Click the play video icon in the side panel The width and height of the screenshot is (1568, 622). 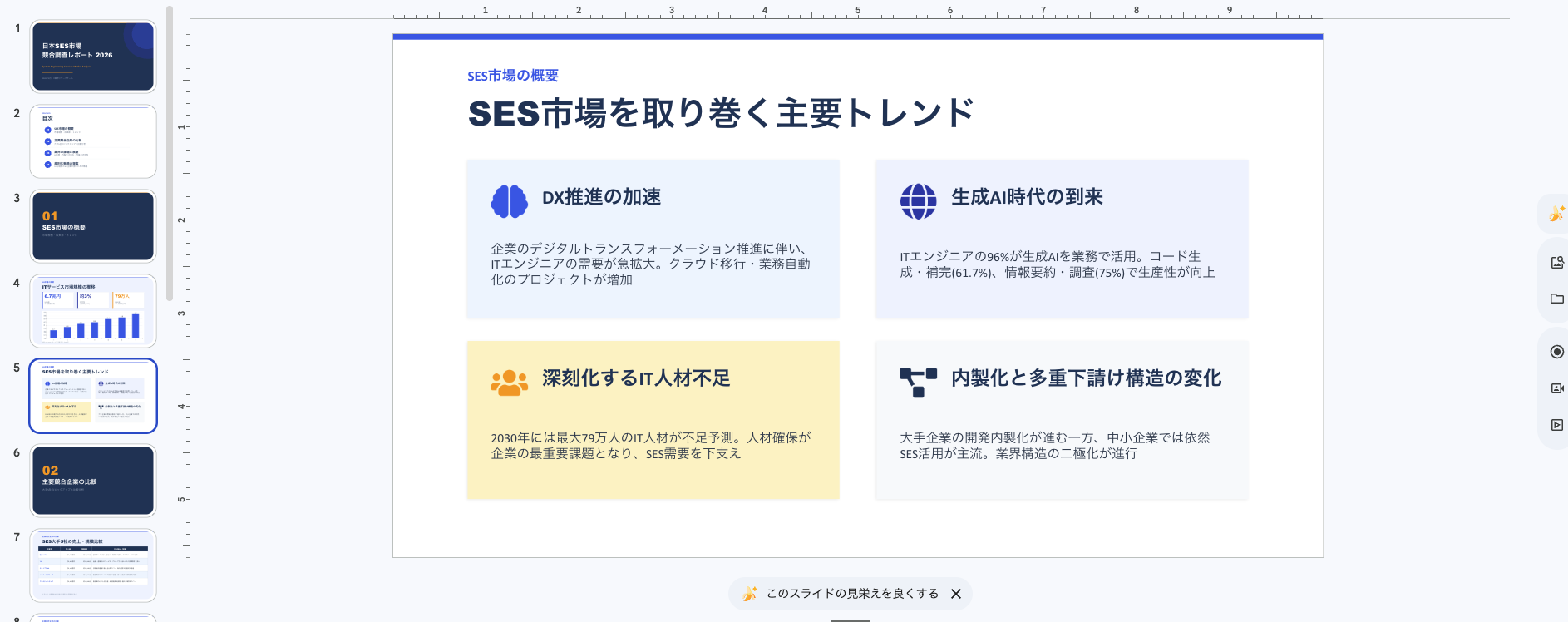pyautogui.click(x=1557, y=425)
